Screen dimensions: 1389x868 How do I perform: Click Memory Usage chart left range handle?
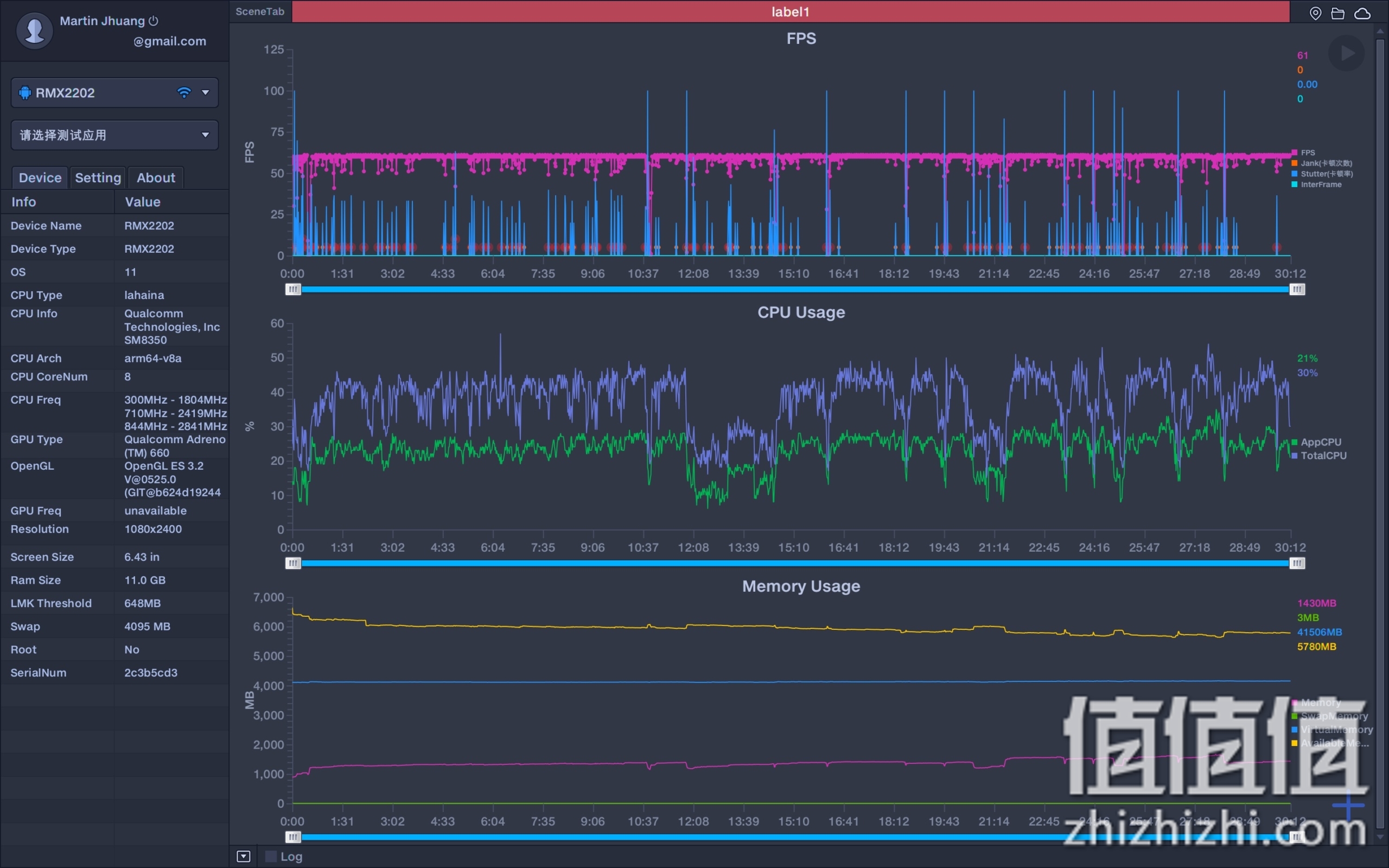pyautogui.click(x=293, y=837)
